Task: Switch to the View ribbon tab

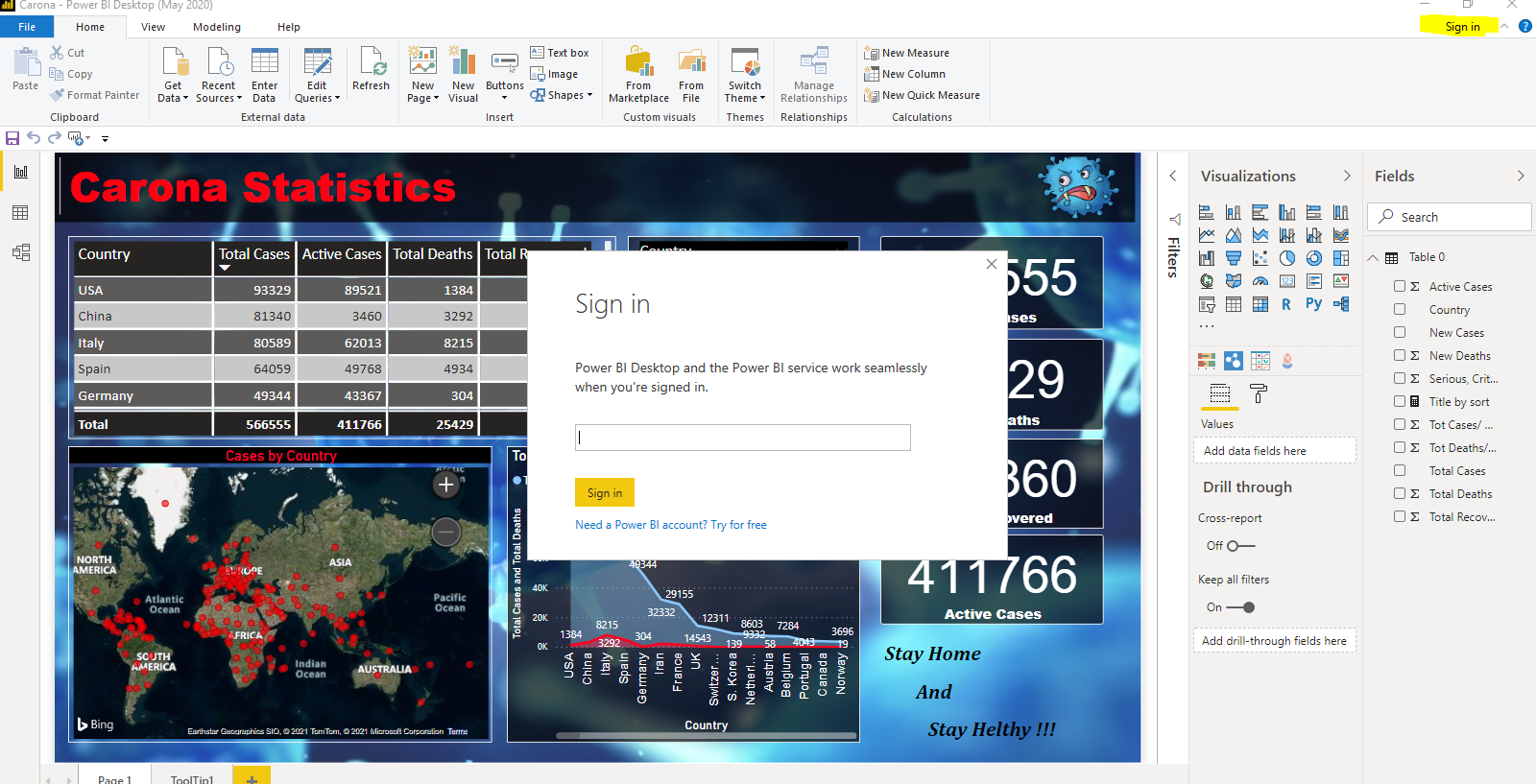Action: click(153, 27)
